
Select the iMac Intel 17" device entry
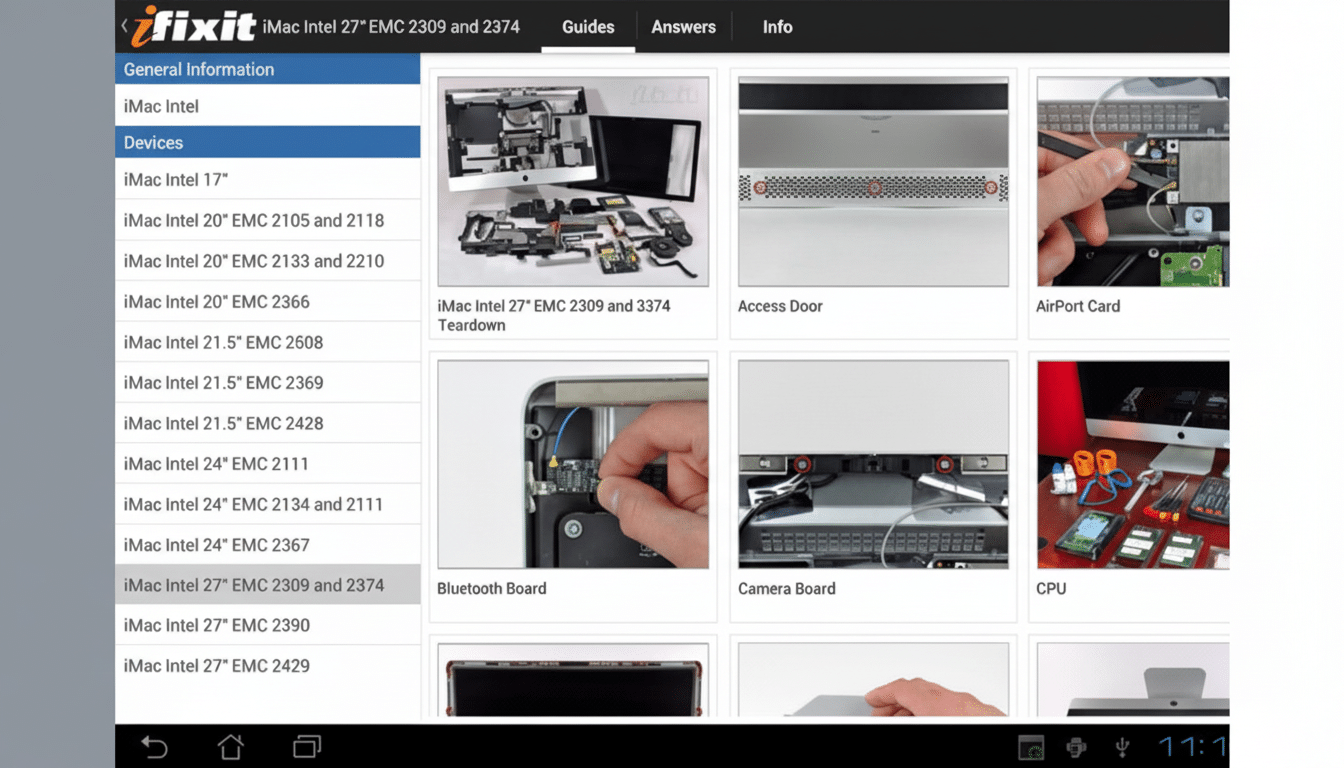[268, 178]
